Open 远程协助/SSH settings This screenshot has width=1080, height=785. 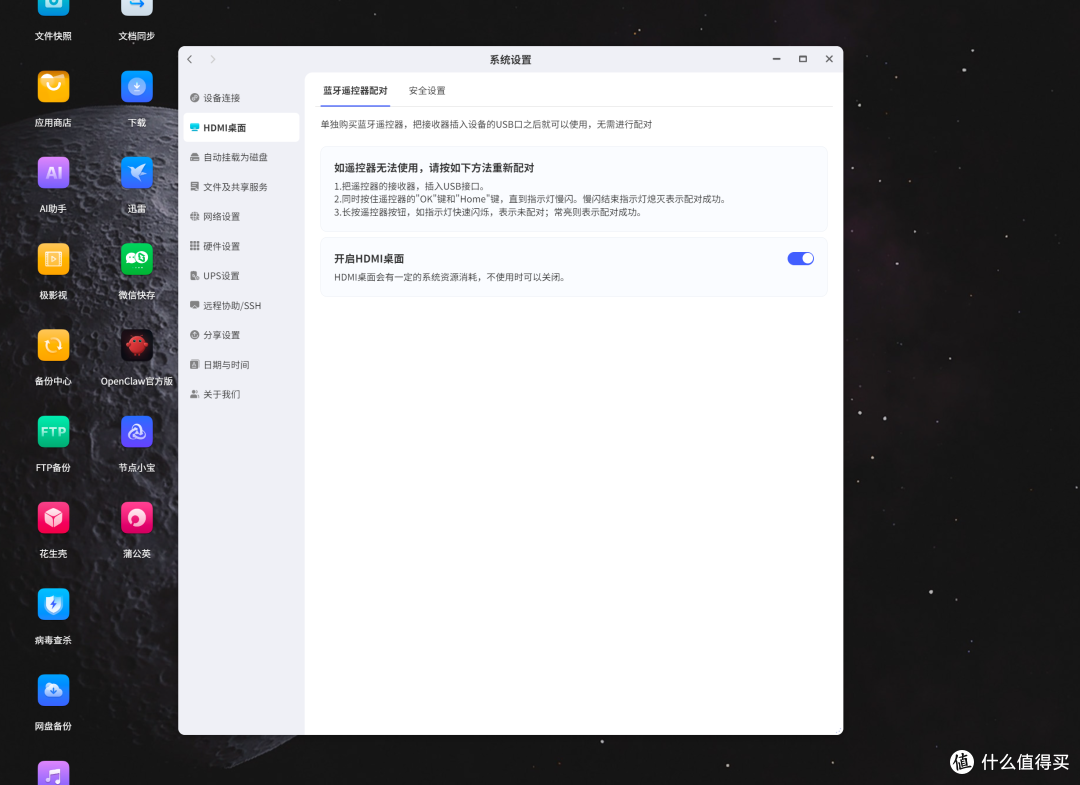click(x=241, y=305)
